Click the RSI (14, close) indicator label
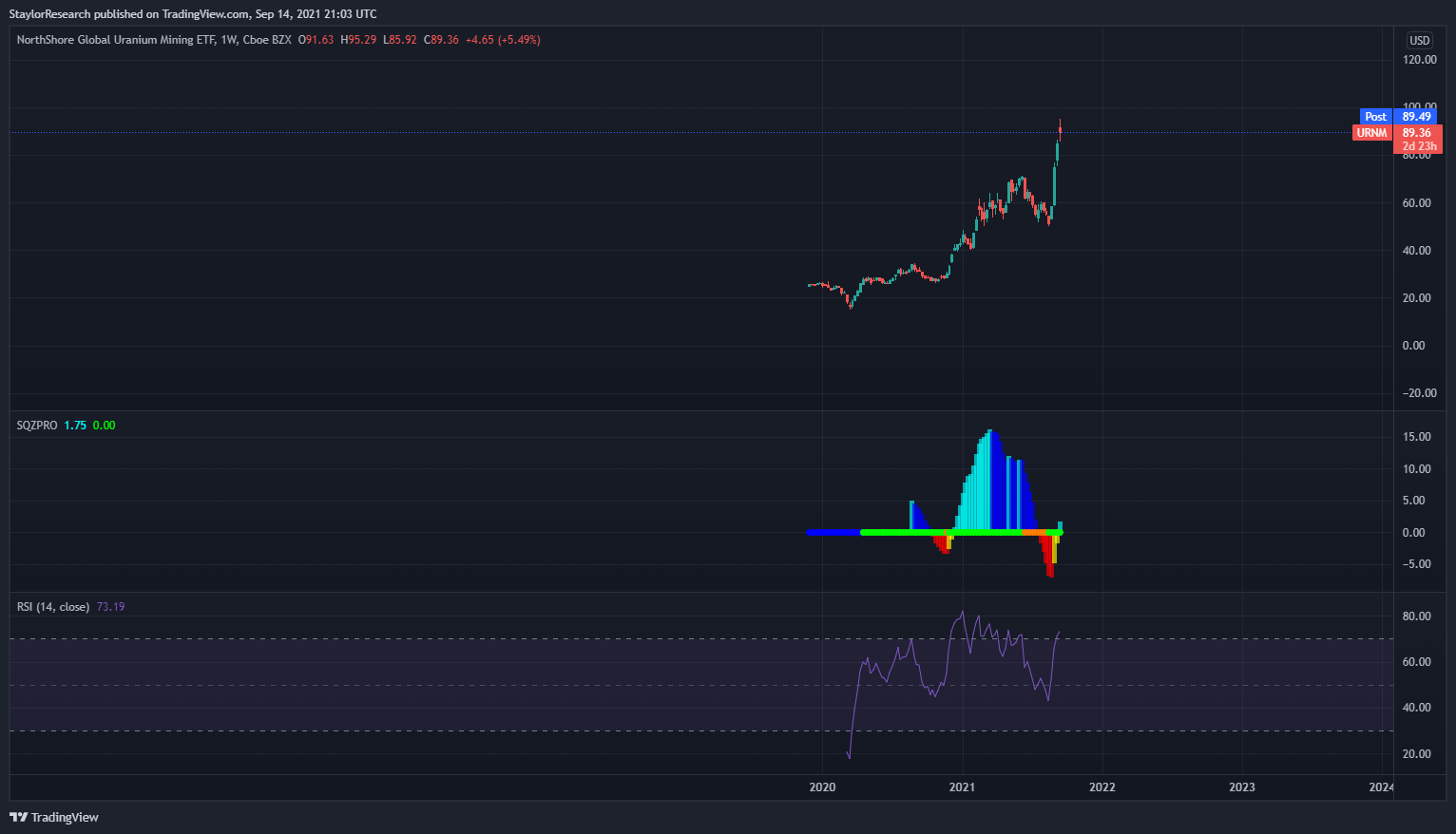This screenshot has height=834, width=1456. pos(53,607)
